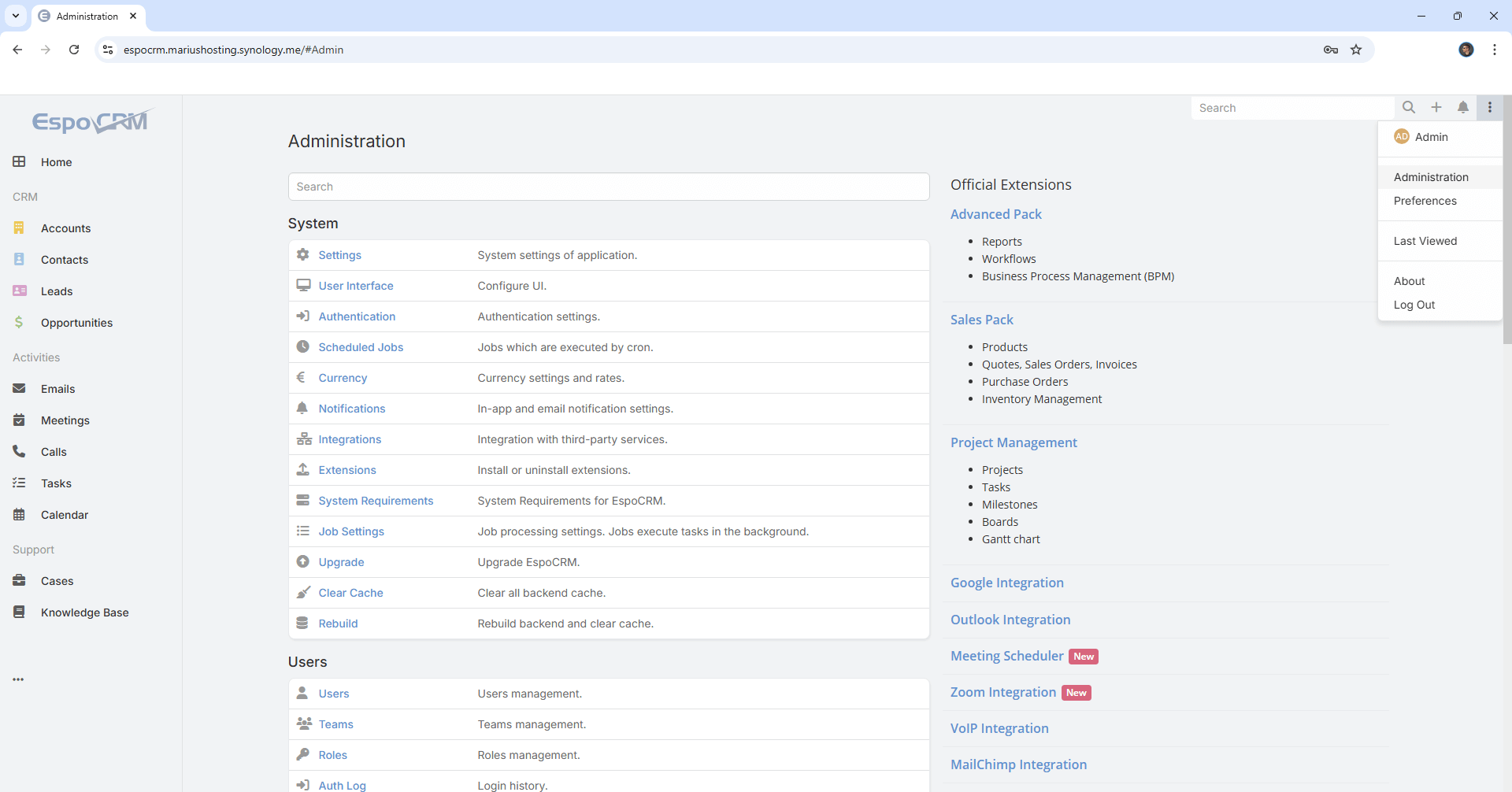
Task: Click the Leads card icon
Action: click(19, 291)
